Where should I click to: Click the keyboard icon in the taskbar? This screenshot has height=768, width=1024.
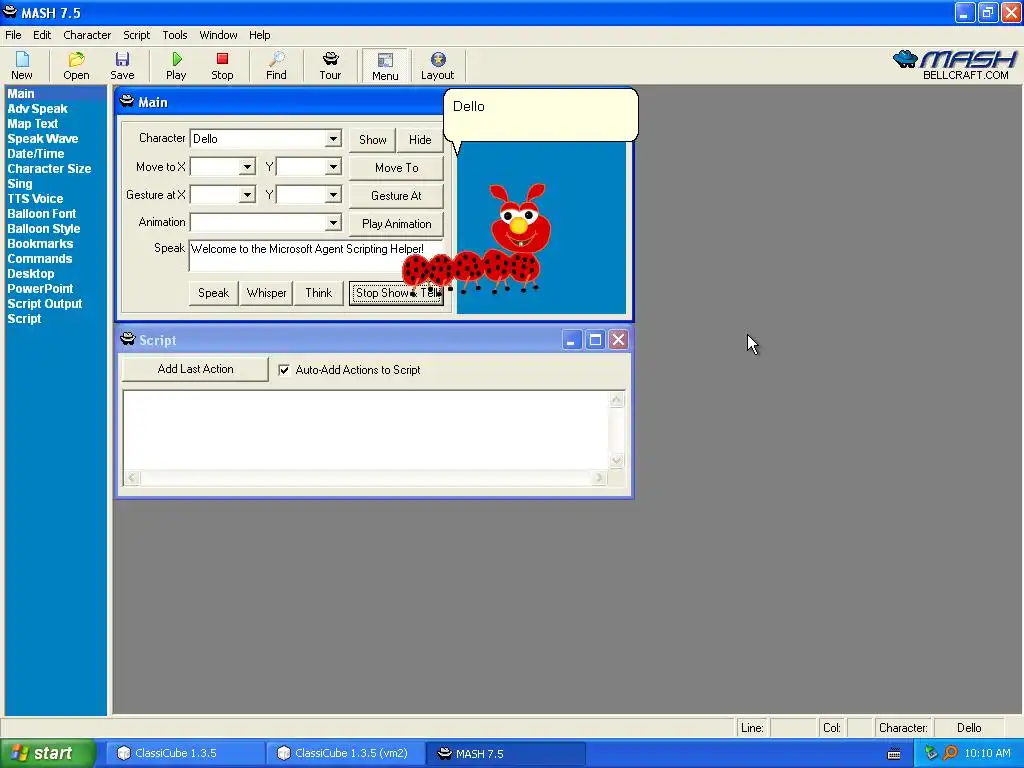(x=894, y=754)
